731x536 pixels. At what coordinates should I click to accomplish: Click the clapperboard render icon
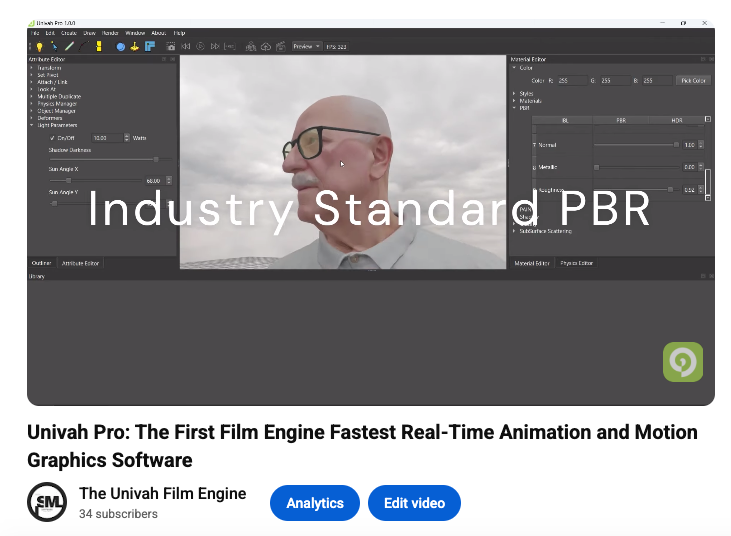pyautogui.click(x=281, y=47)
